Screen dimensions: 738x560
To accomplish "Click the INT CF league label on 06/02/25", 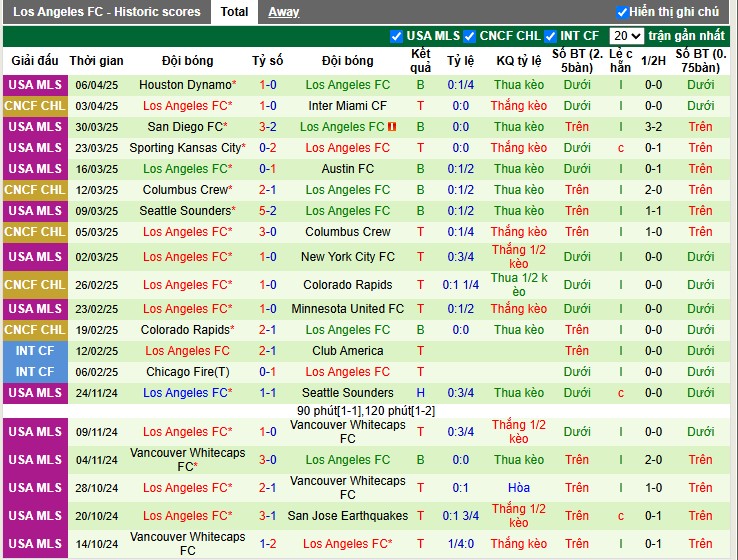I will (35, 372).
